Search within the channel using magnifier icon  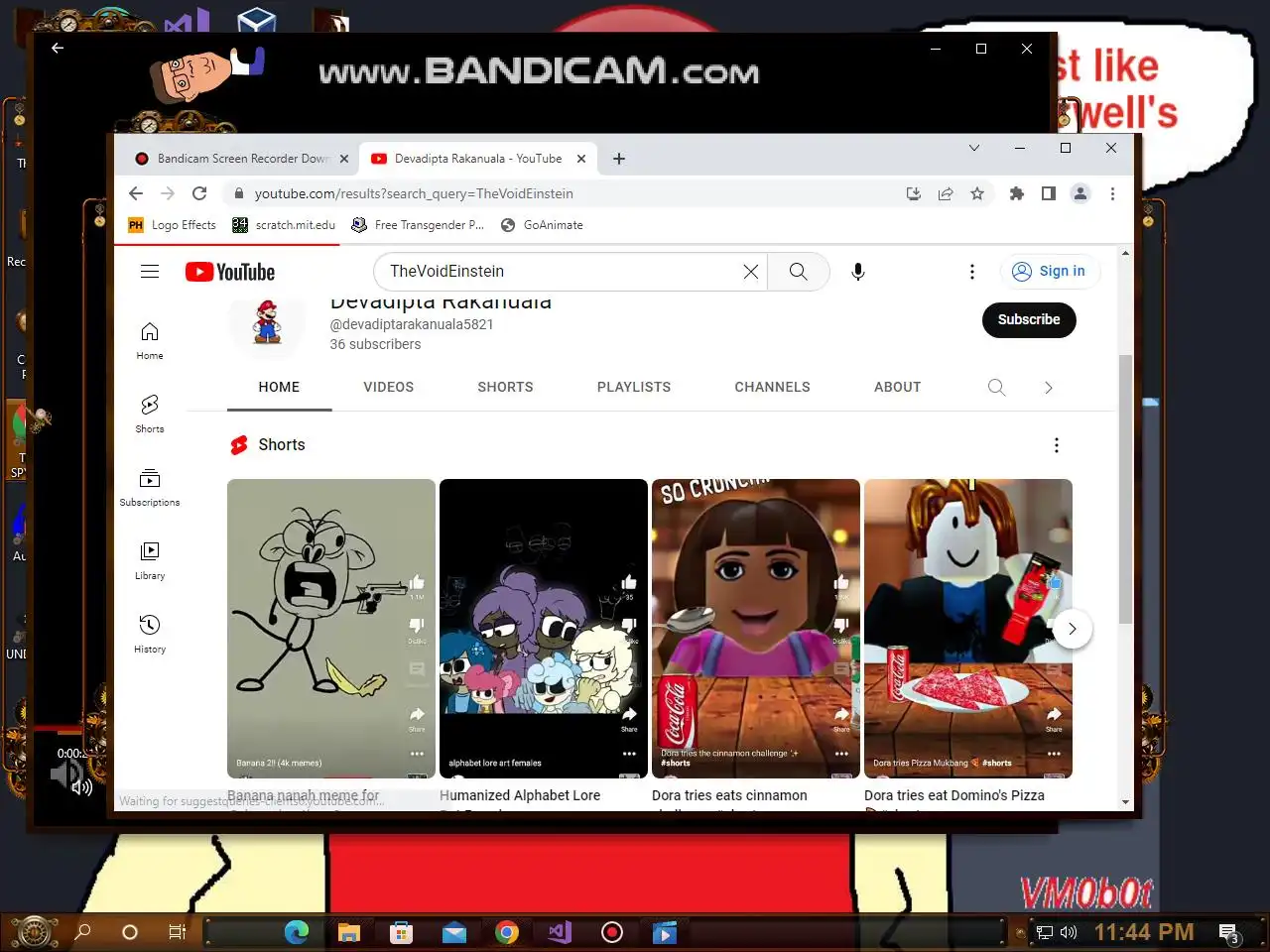pyautogui.click(x=997, y=387)
